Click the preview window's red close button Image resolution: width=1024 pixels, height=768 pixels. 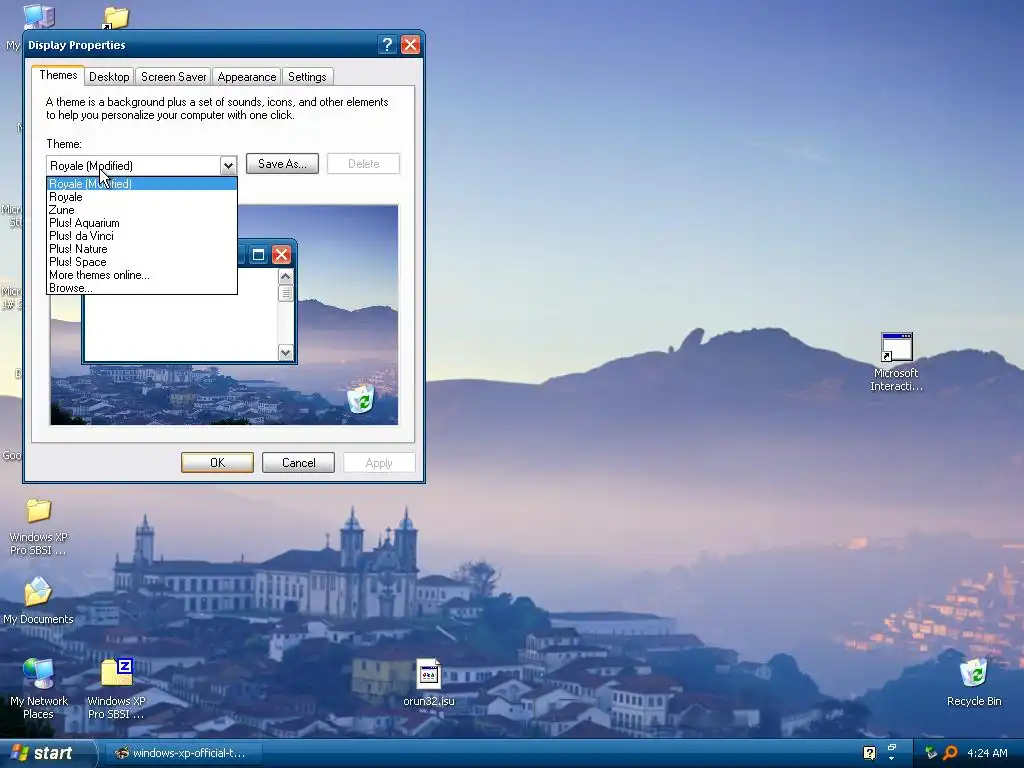click(281, 255)
